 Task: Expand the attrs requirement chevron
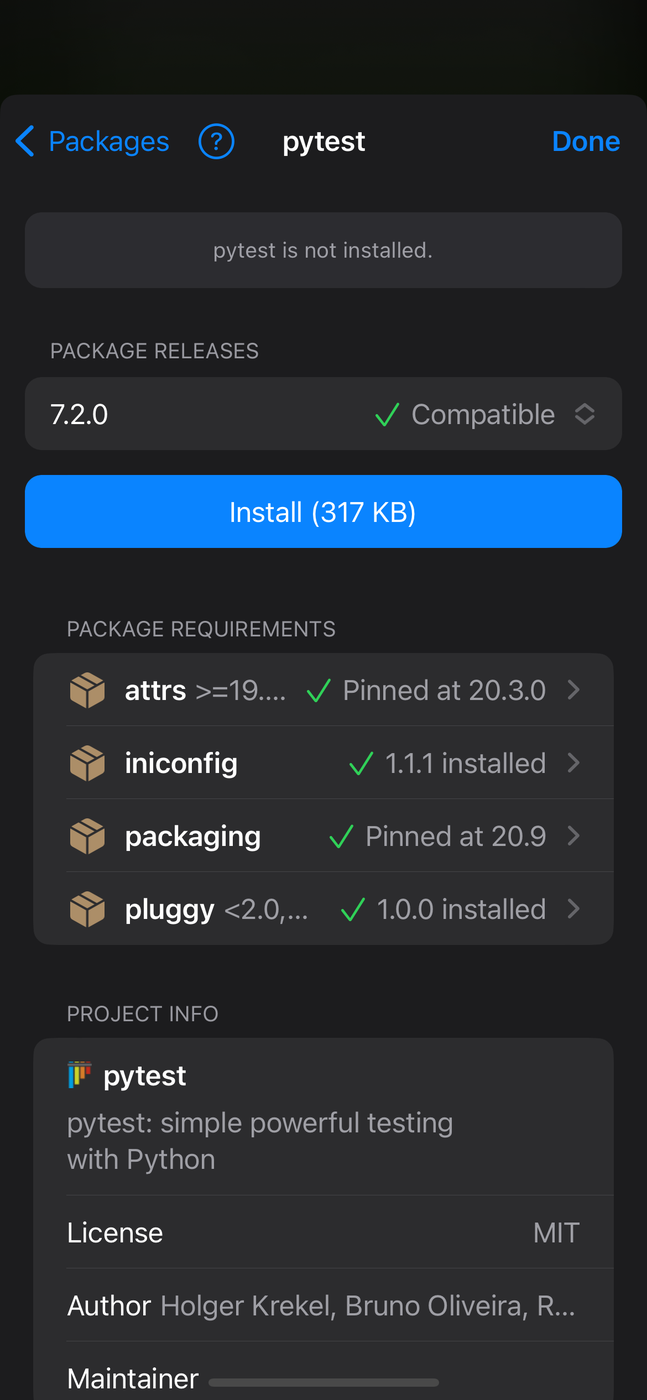coord(574,690)
